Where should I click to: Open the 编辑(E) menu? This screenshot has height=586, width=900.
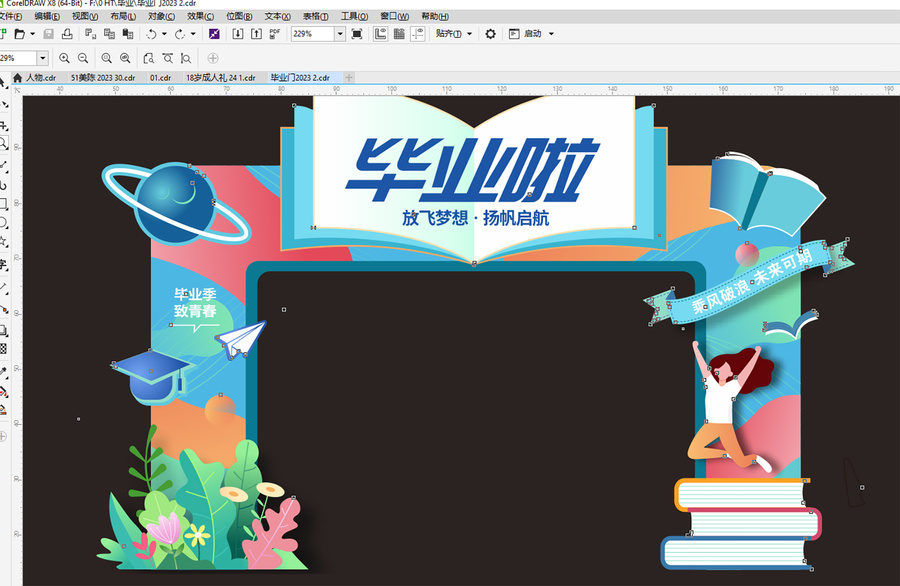click(47, 17)
